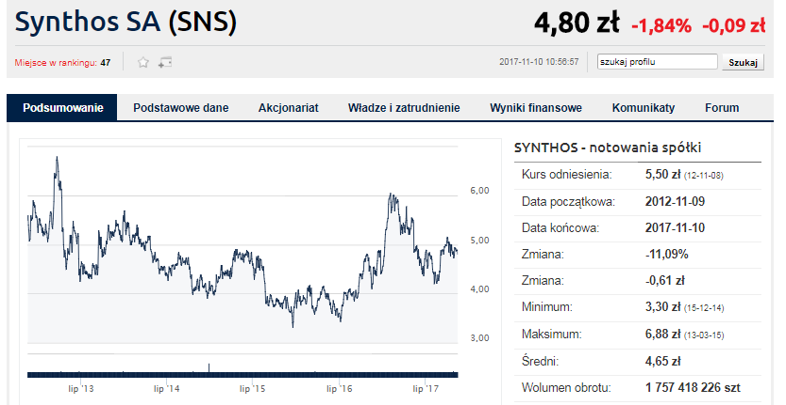Follow the Miejsce w rankingu link
The height and width of the screenshot is (405, 786).
(x=55, y=63)
